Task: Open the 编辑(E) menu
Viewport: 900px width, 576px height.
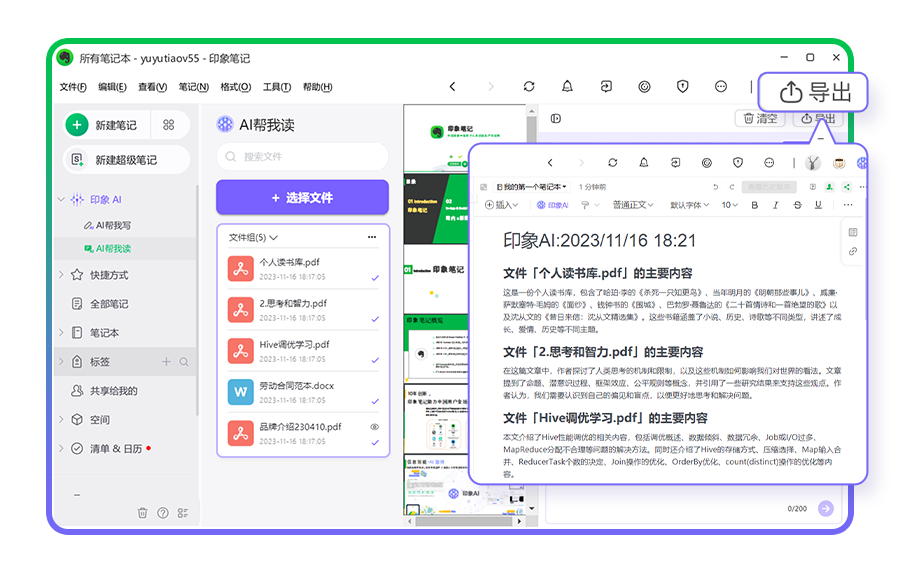Action: point(112,87)
